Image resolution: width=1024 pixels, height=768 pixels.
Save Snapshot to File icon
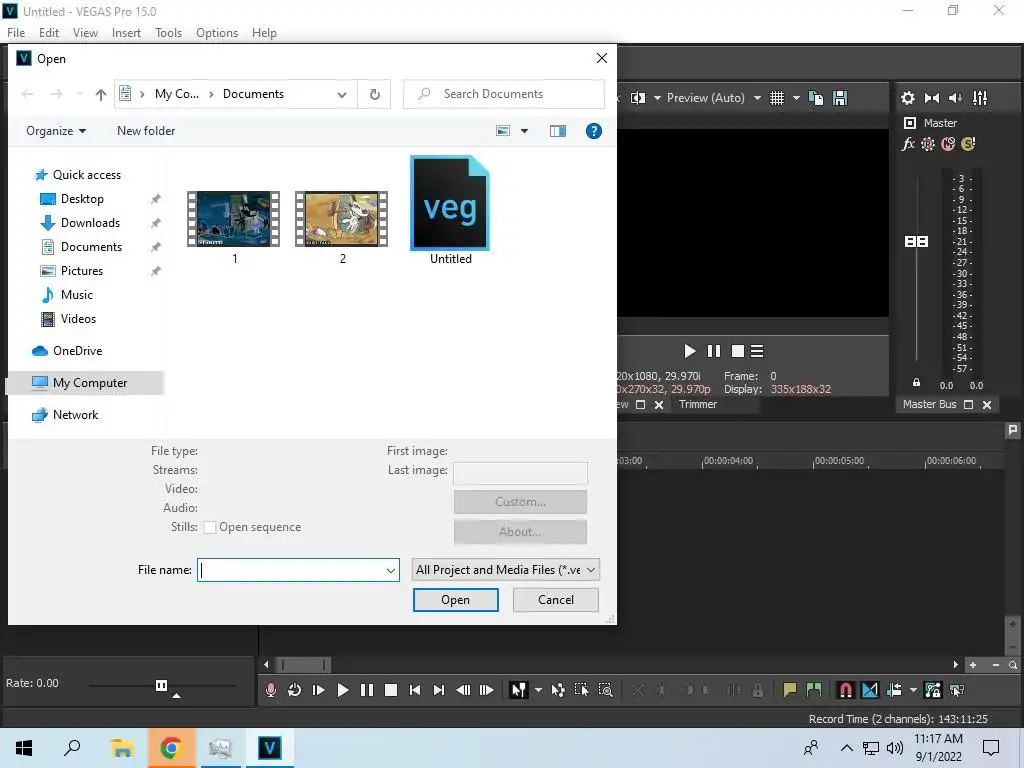[x=840, y=98]
